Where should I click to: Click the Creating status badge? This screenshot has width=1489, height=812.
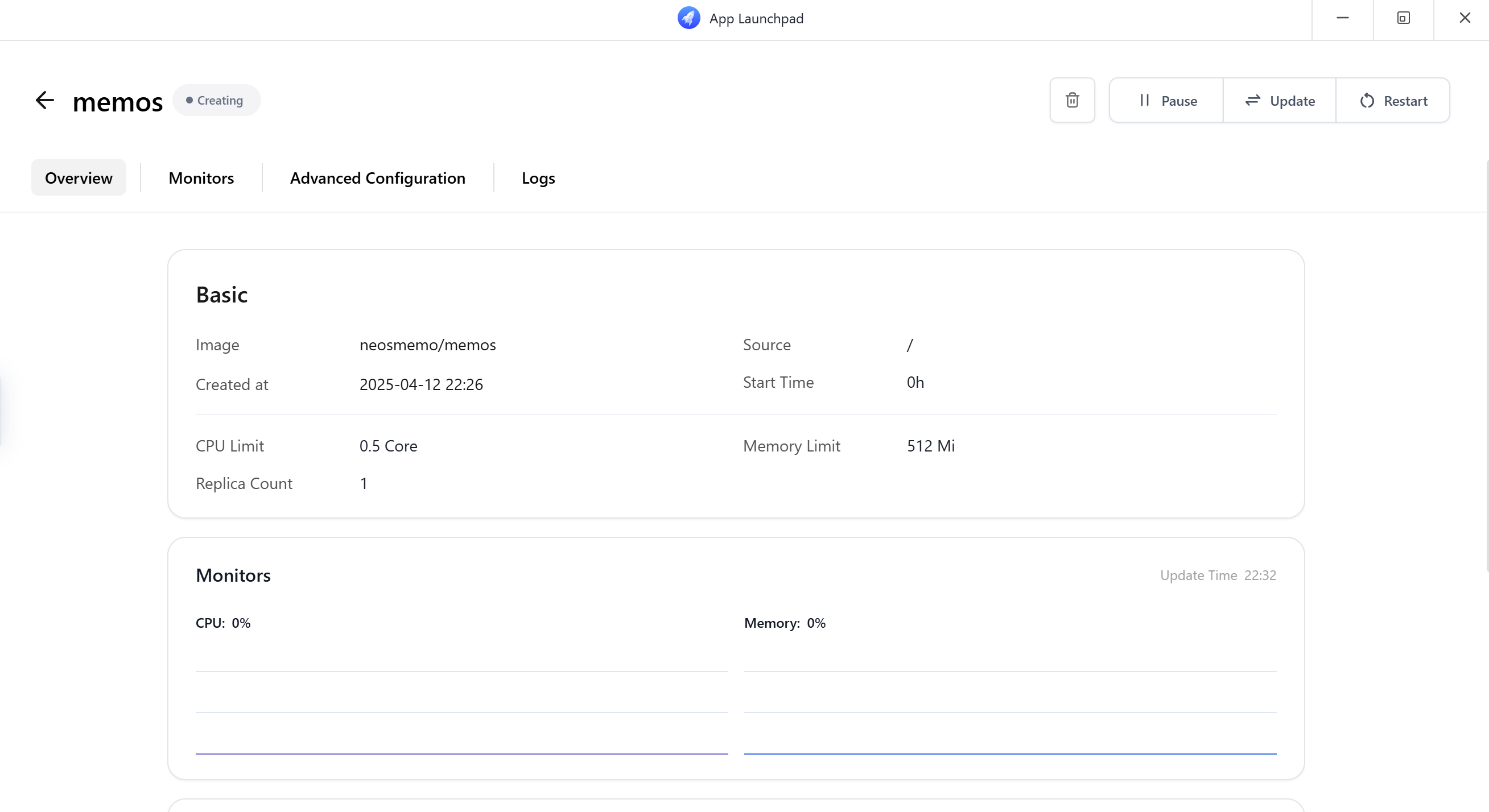(216, 101)
